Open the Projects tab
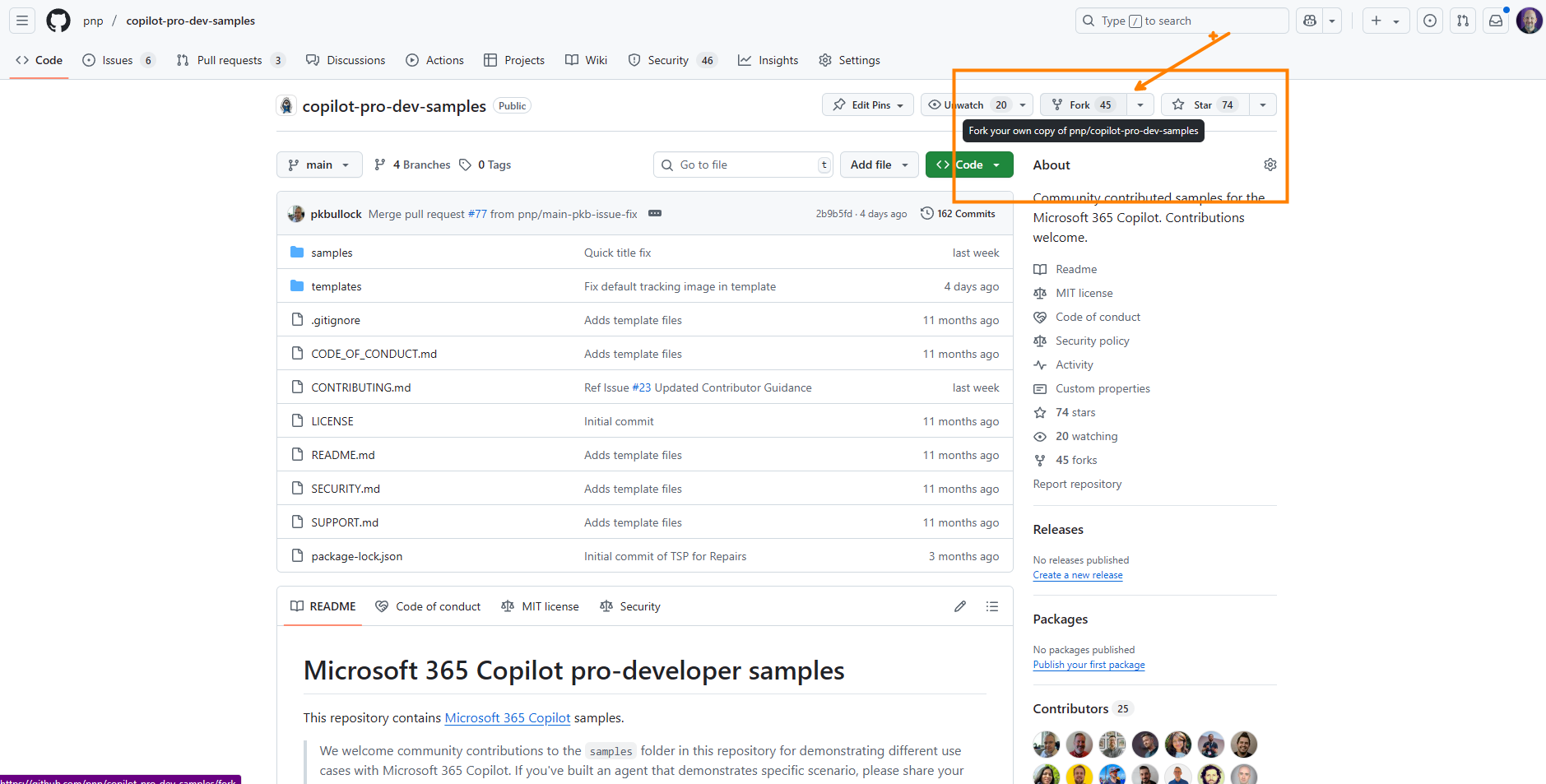 coord(514,60)
